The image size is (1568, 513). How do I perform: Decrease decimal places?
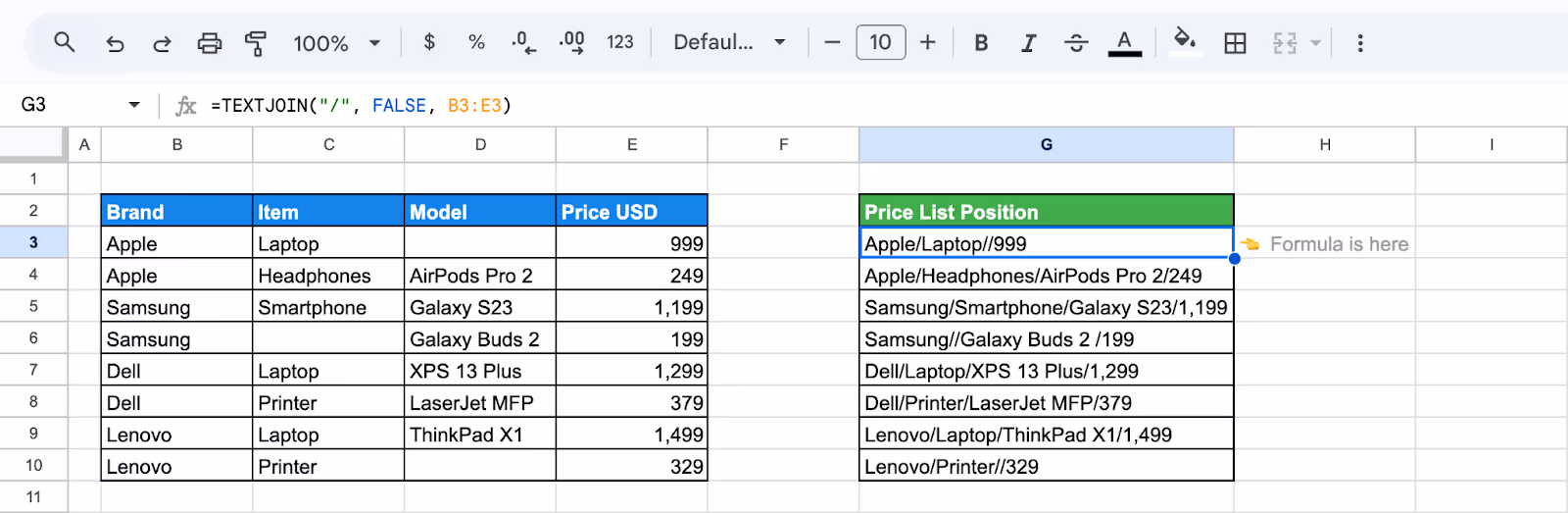(x=523, y=42)
